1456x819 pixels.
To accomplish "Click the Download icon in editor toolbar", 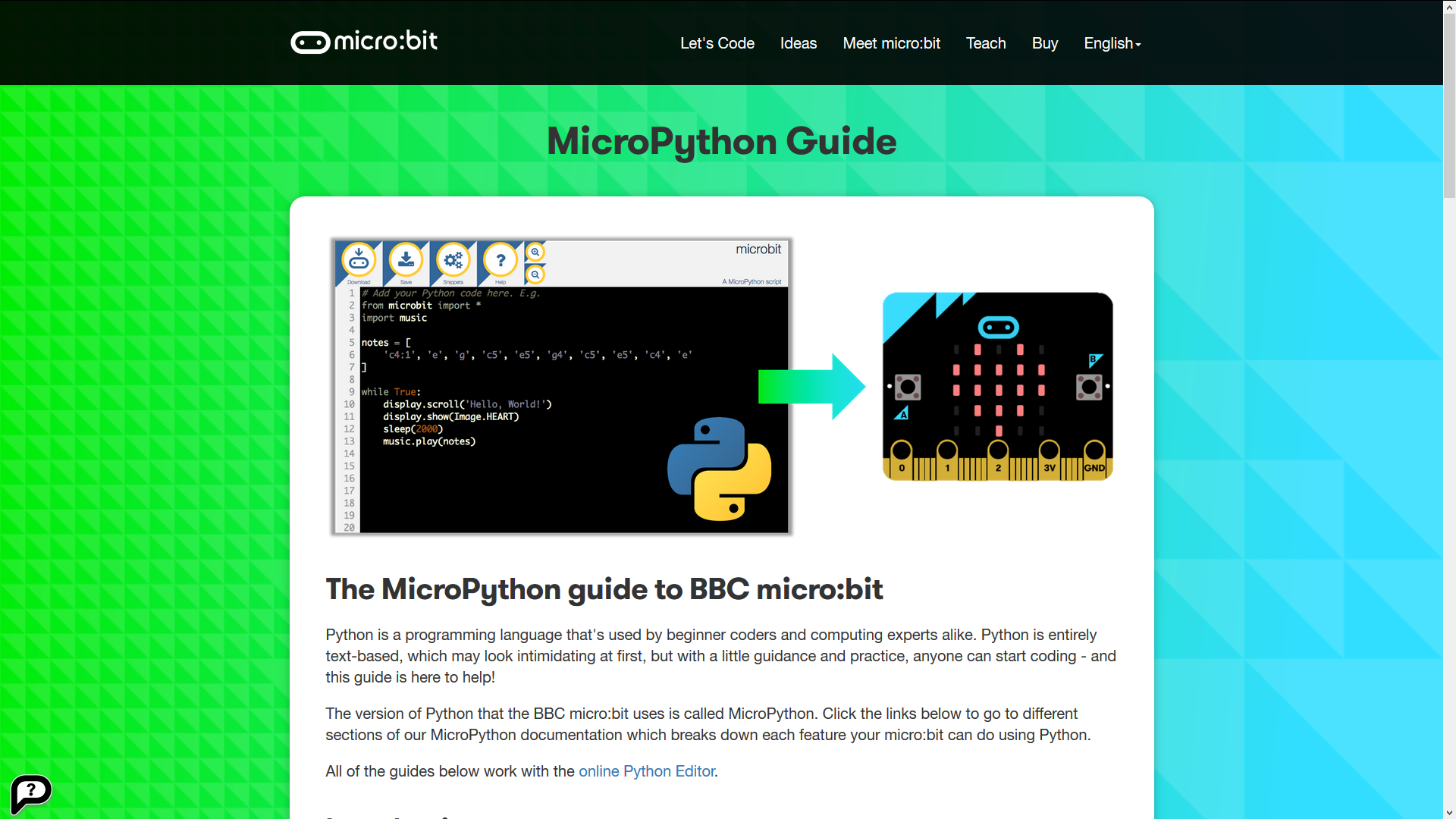I will [x=358, y=261].
